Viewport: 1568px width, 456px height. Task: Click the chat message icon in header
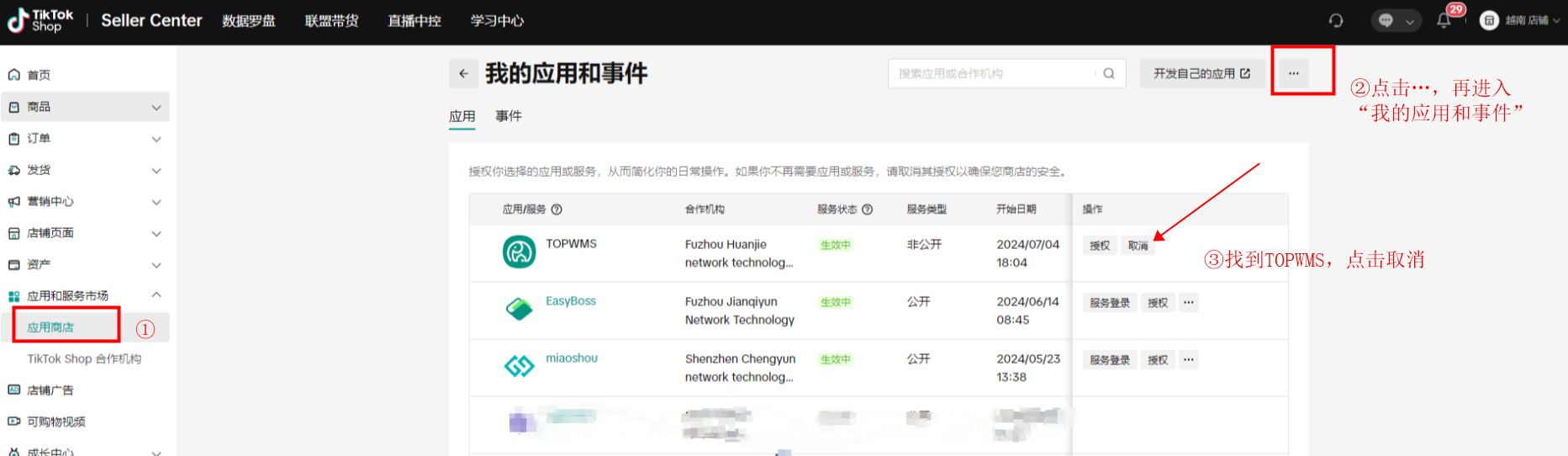pos(1386,20)
